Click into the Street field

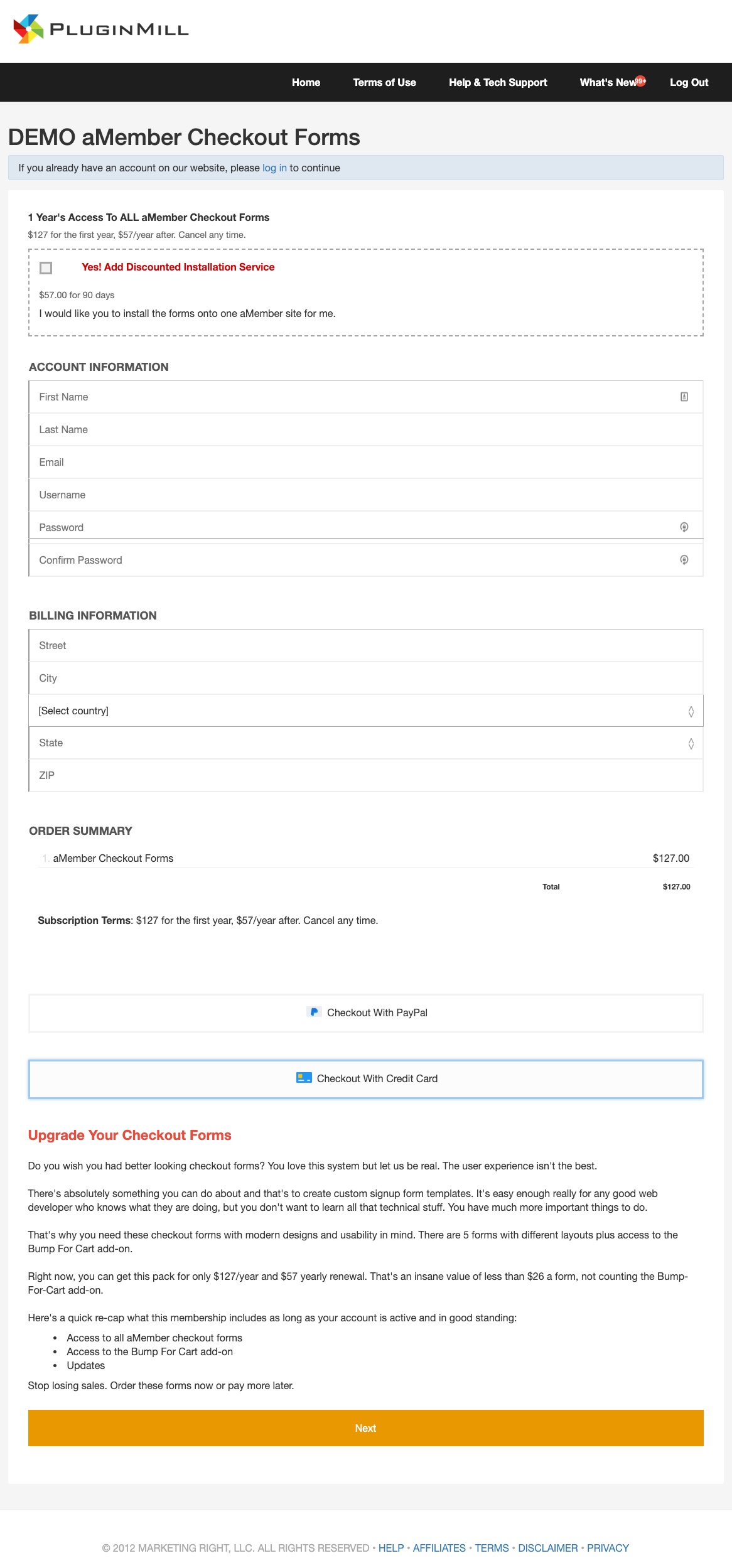366,645
